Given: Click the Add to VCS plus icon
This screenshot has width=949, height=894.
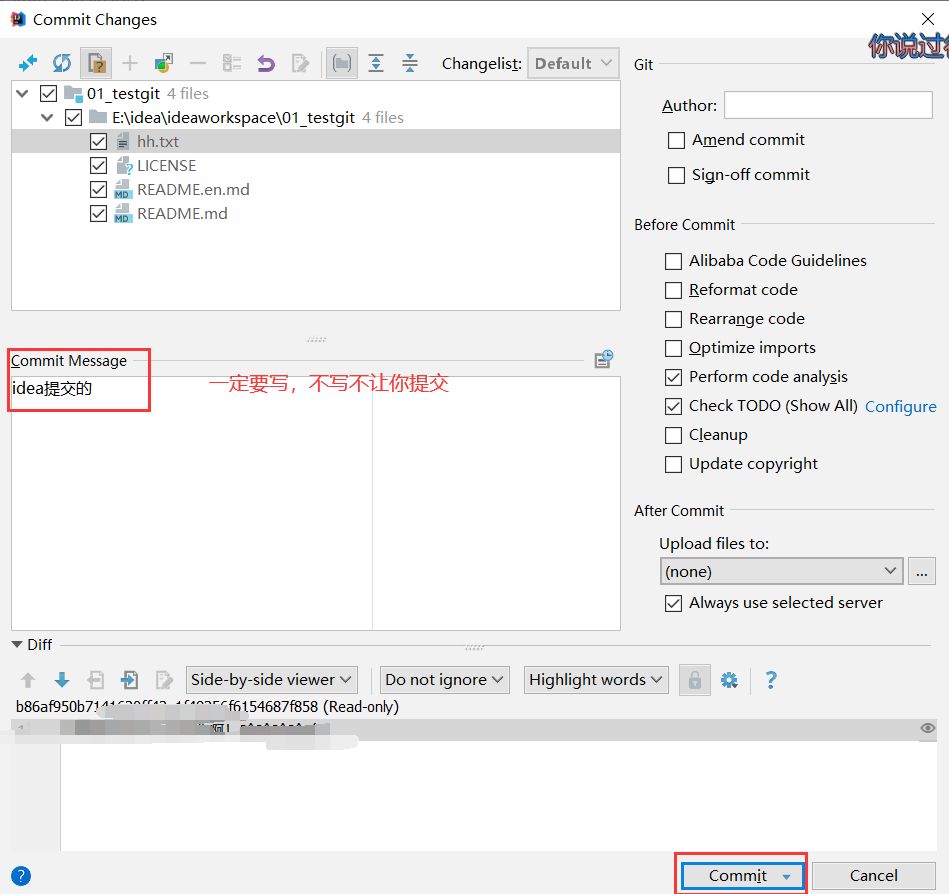Looking at the screenshot, I should click(x=130, y=63).
